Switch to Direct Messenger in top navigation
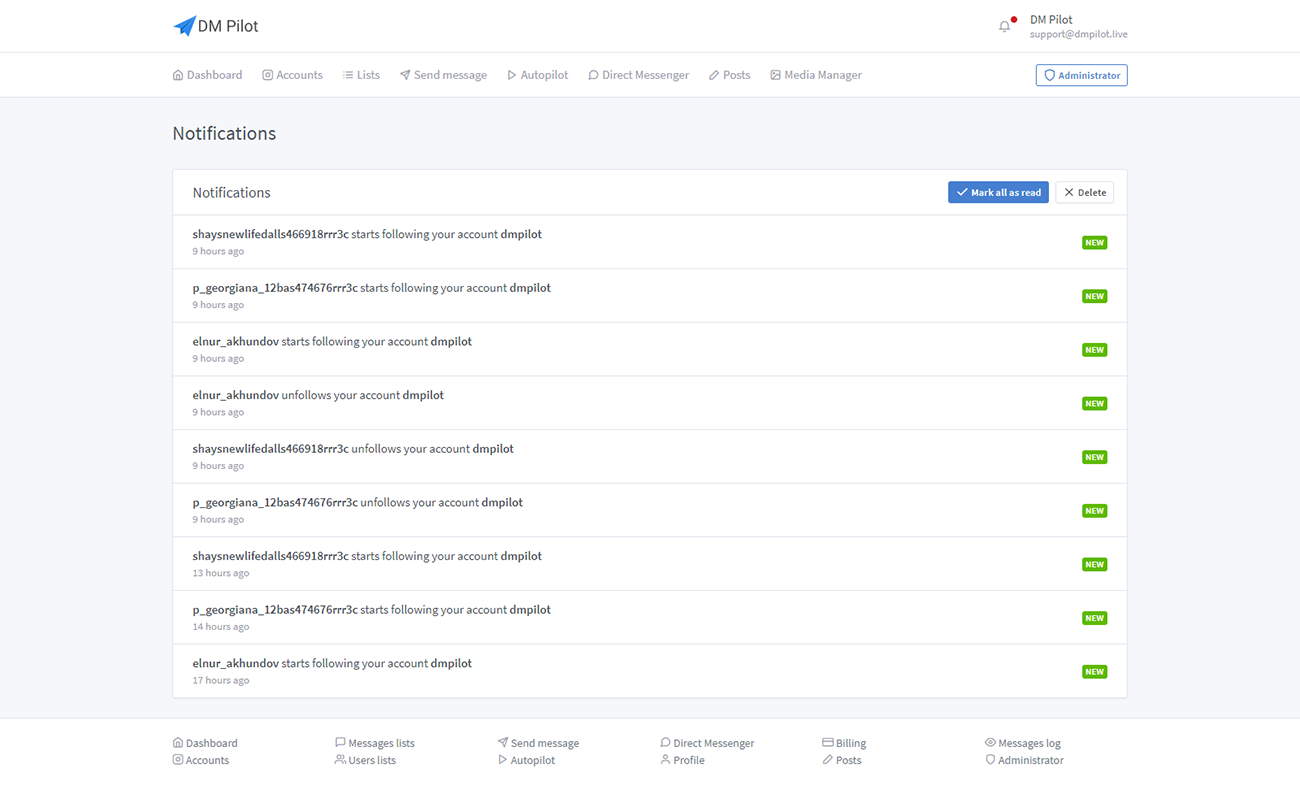 coord(638,75)
